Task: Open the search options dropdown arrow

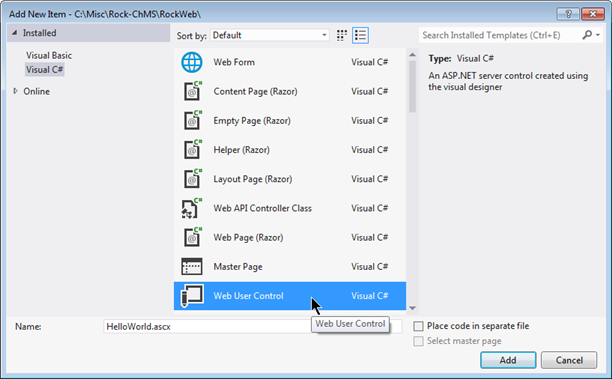Action: click(598, 35)
